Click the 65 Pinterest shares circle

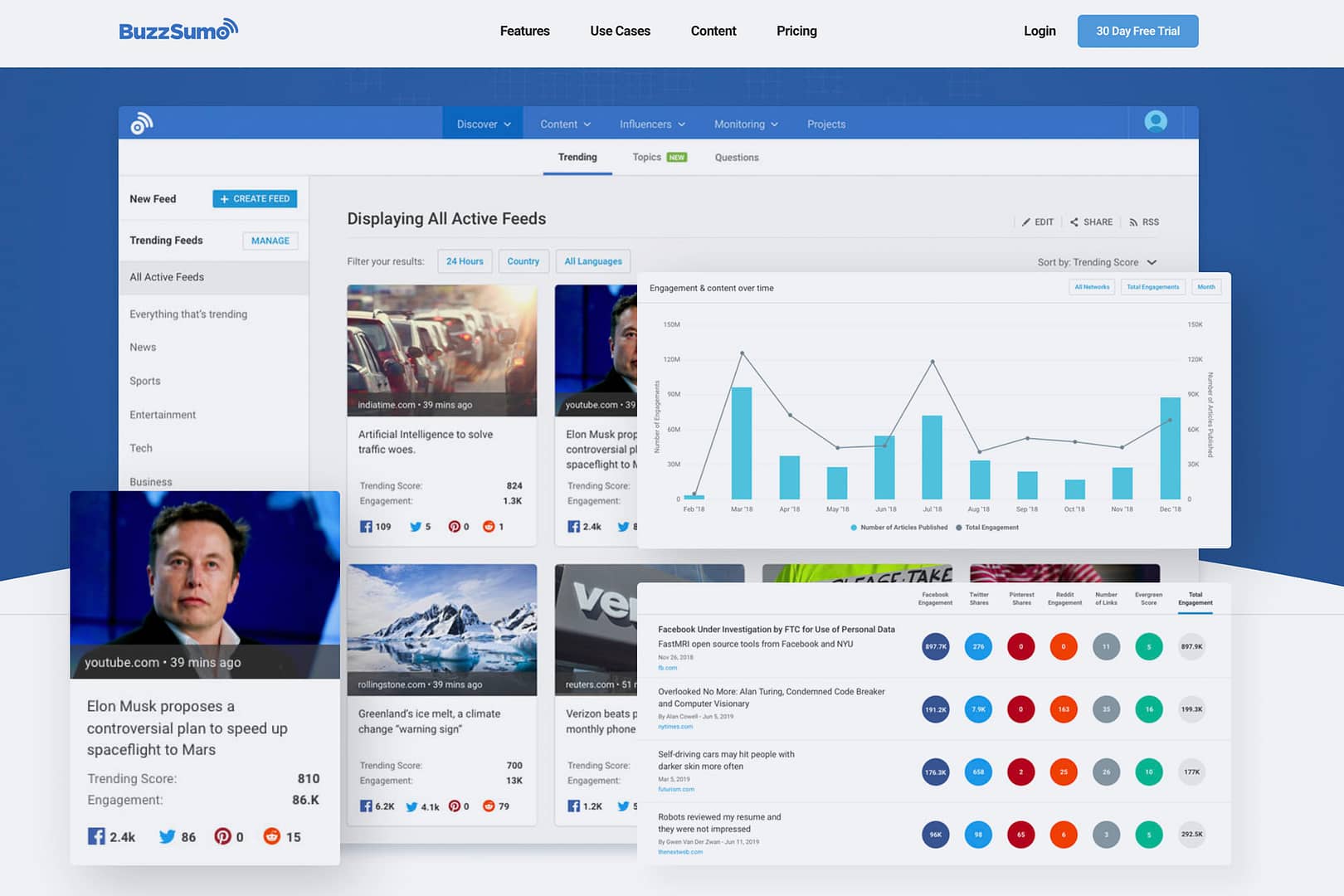point(1021,835)
